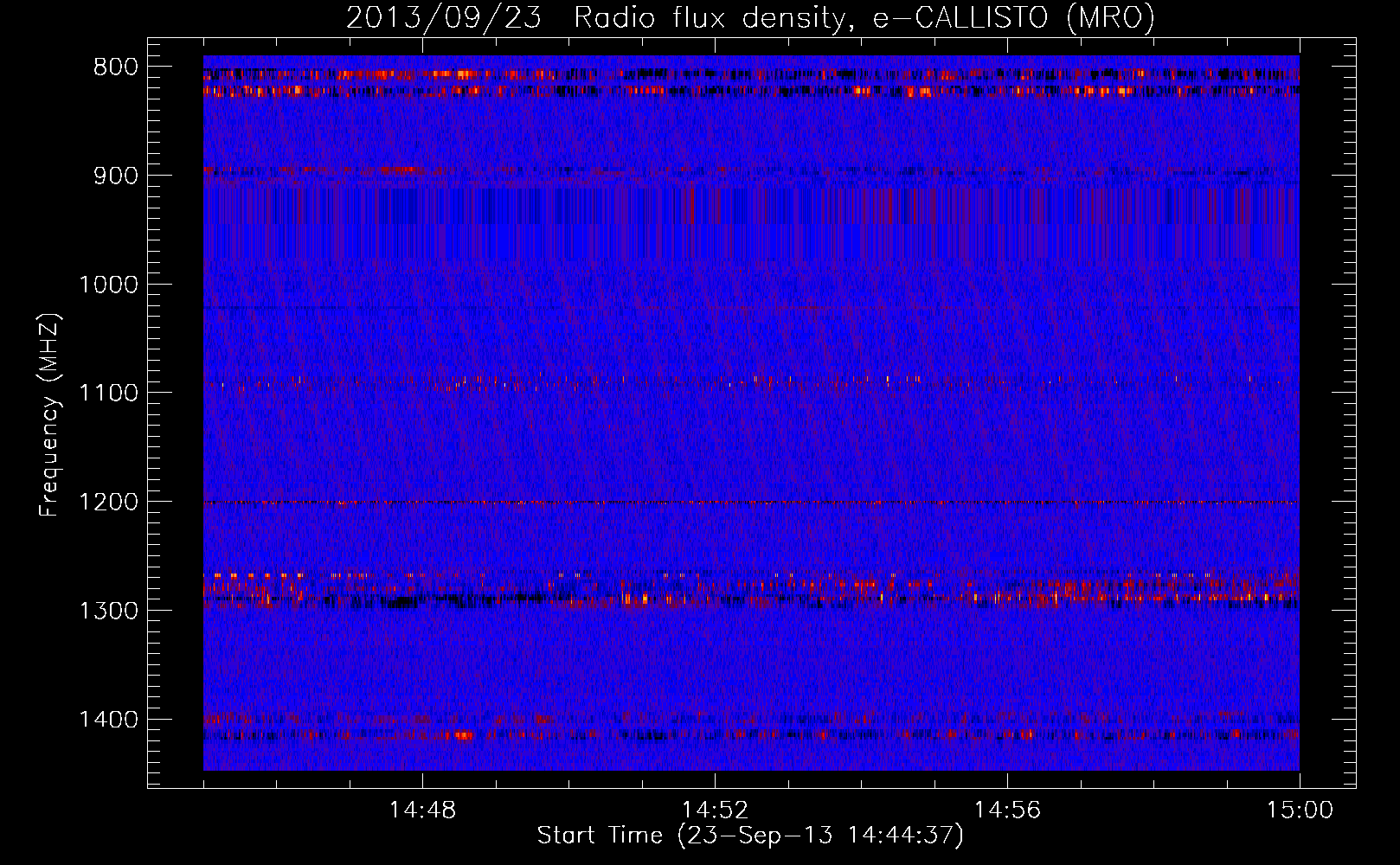This screenshot has width=1400, height=865.
Task: Click the plot title mentioning e-CALLISTO (MRO)
Action: point(750,17)
